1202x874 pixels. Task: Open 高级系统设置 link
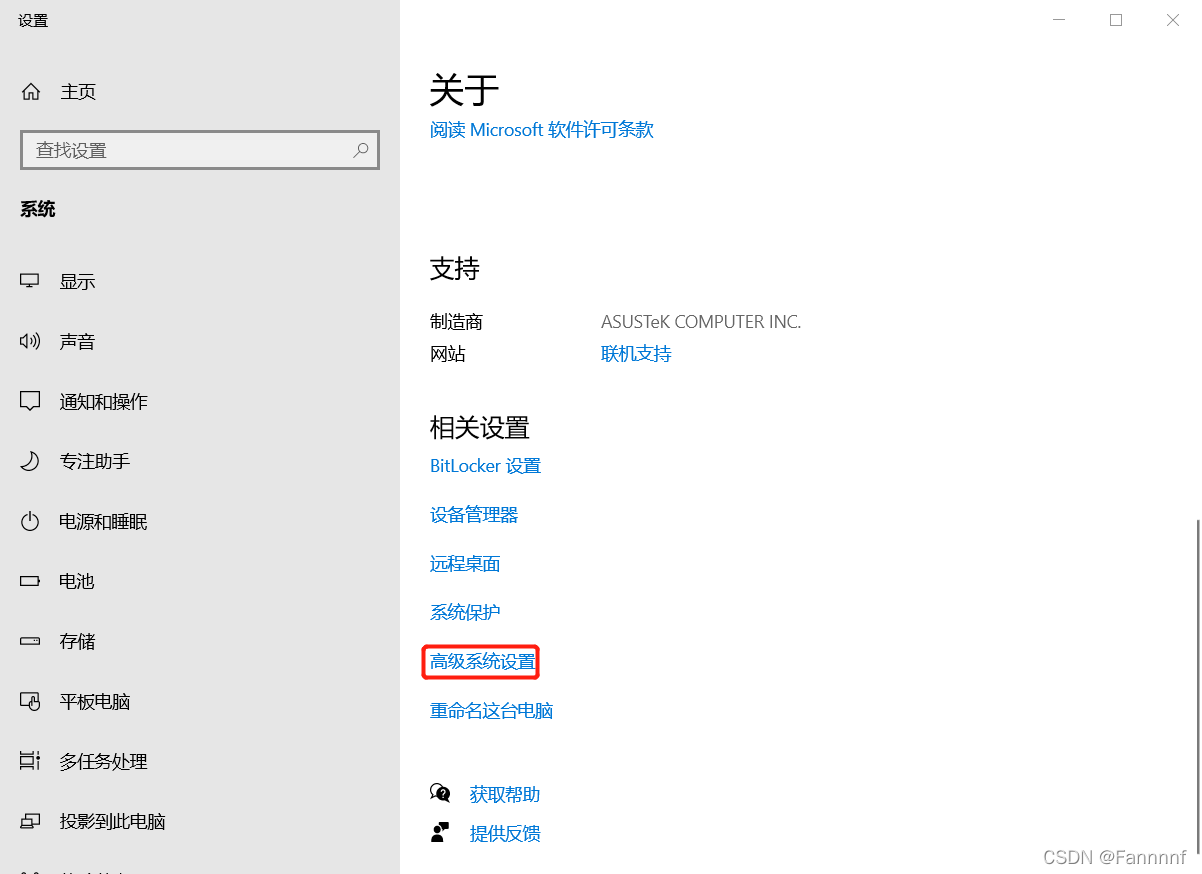pyautogui.click(x=483, y=661)
